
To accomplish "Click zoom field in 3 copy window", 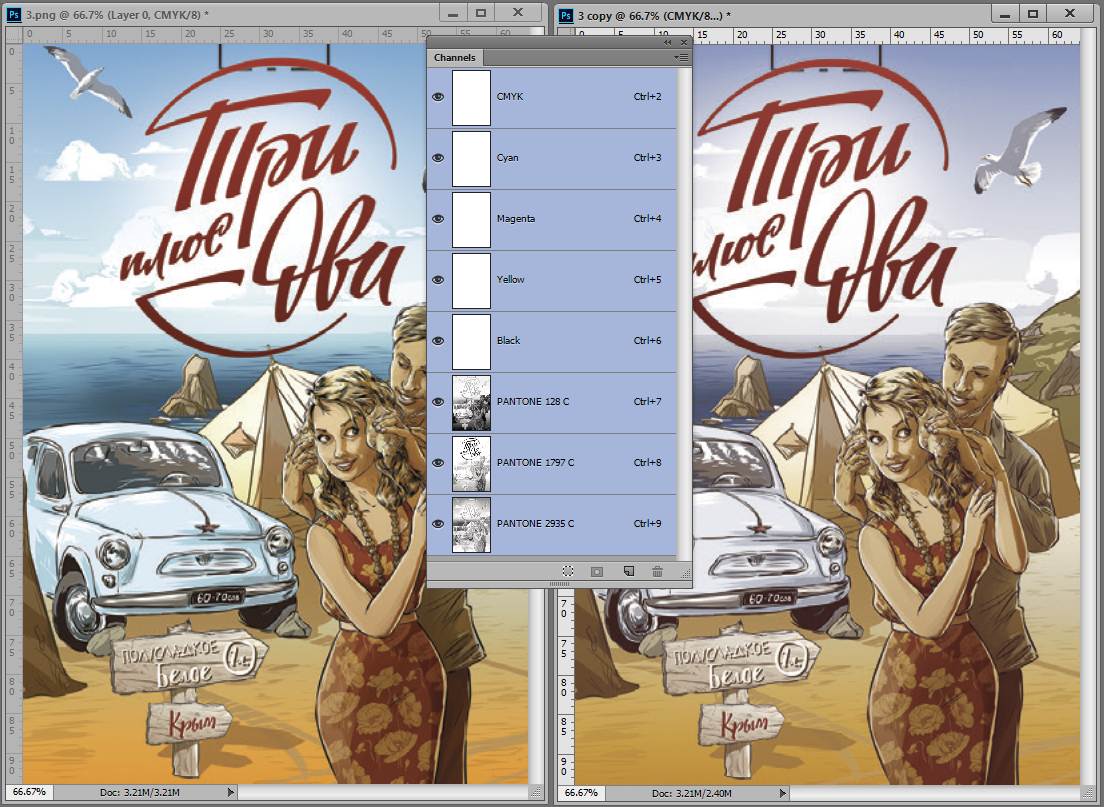I will [582, 793].
